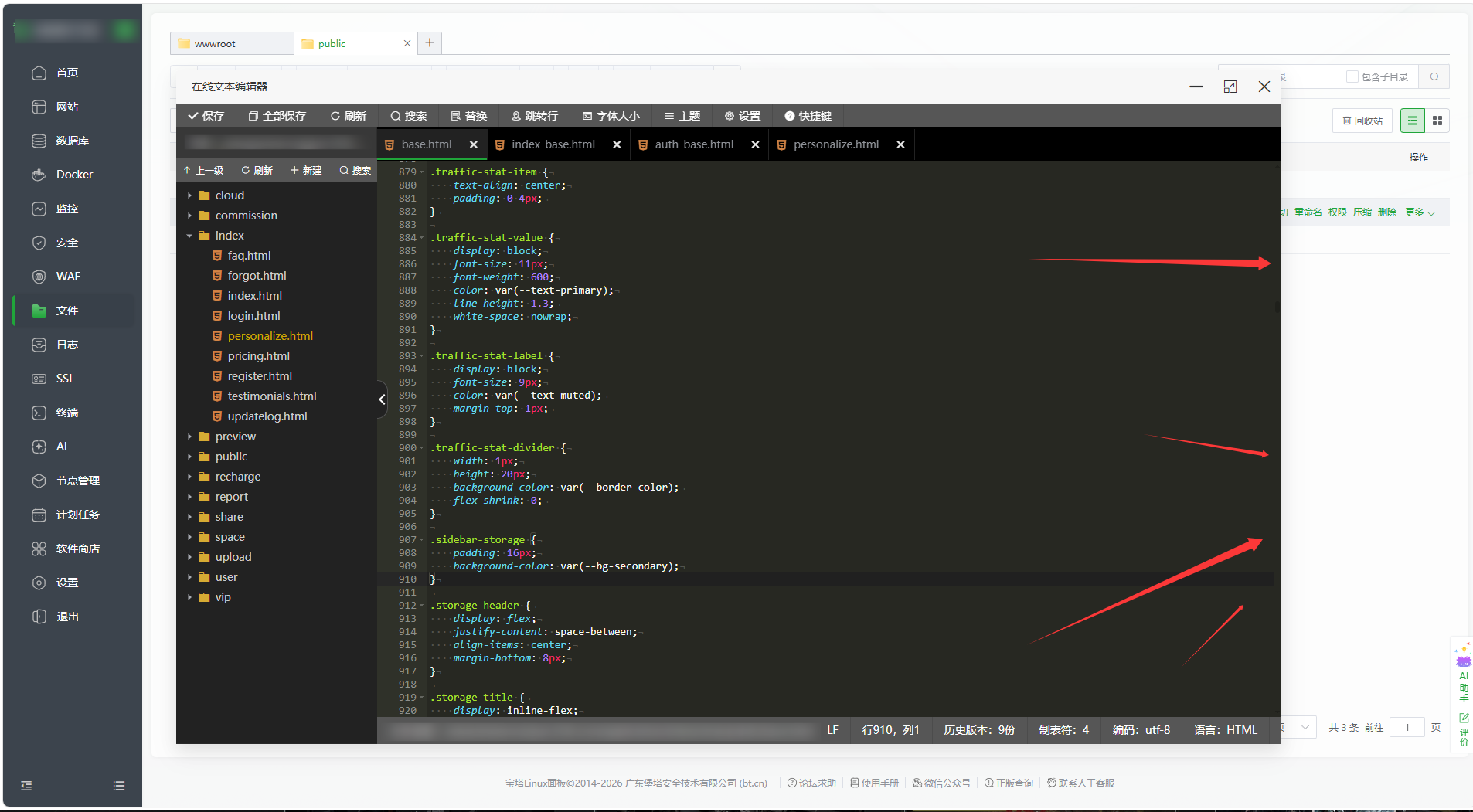This screenshot has height=812, width=1473.
Task: Open the 安全 security section
Action: [66, 243]
